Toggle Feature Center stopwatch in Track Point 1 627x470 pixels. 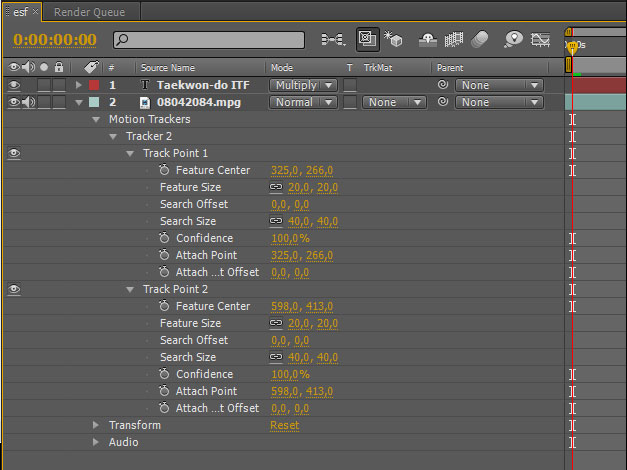pos(164,170)
